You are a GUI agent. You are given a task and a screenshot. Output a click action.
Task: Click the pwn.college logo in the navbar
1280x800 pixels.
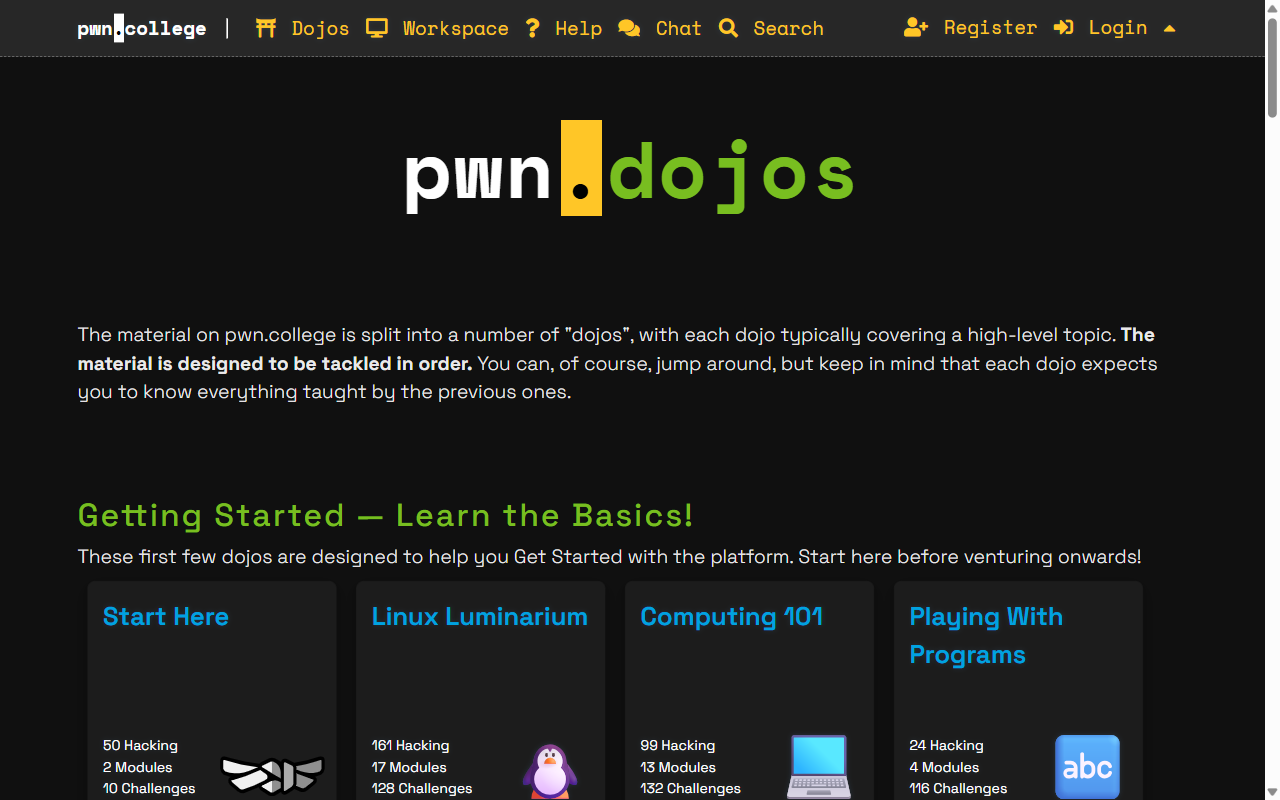[142, 28]
